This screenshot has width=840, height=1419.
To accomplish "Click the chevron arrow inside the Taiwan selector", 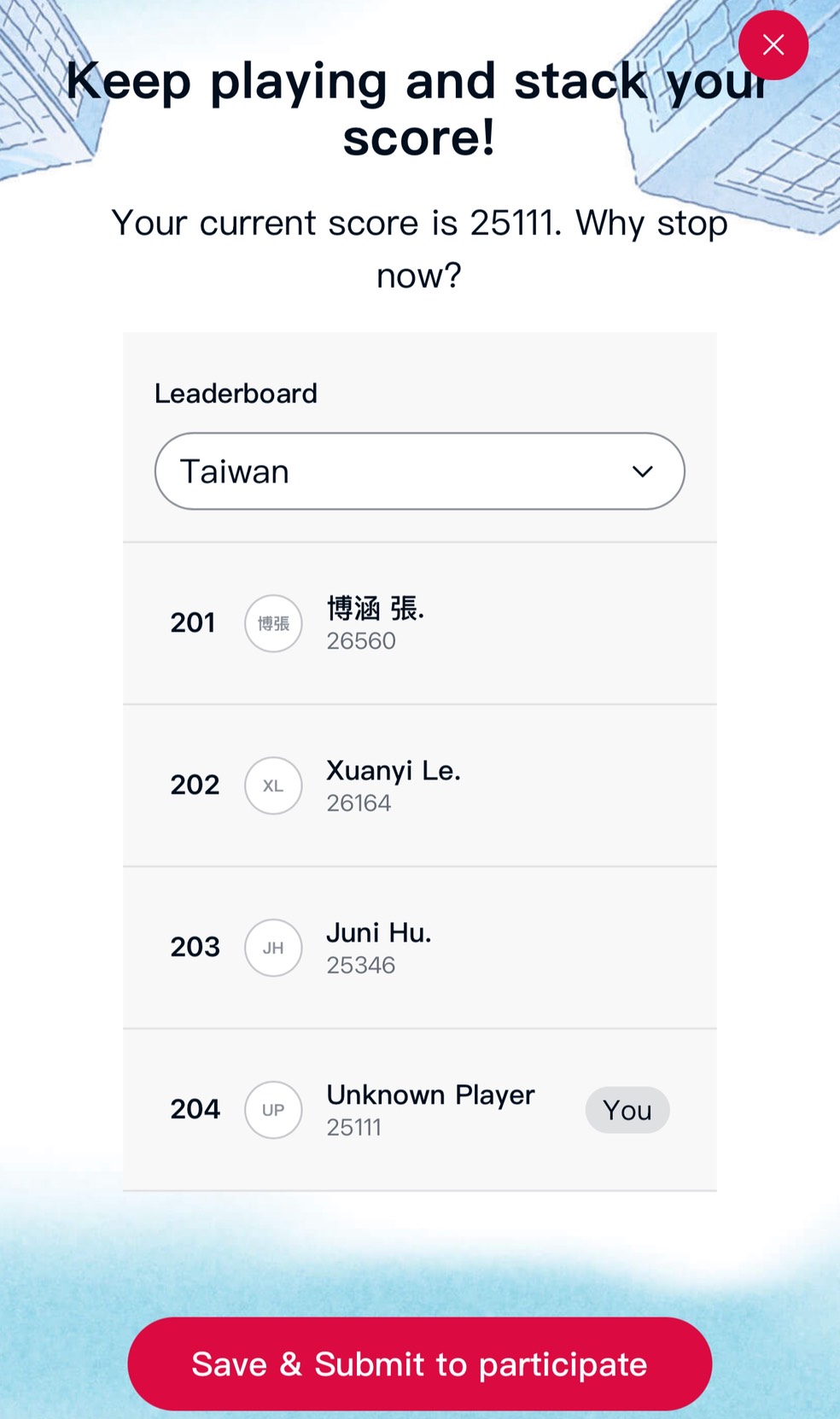I will tap(644, 470).
